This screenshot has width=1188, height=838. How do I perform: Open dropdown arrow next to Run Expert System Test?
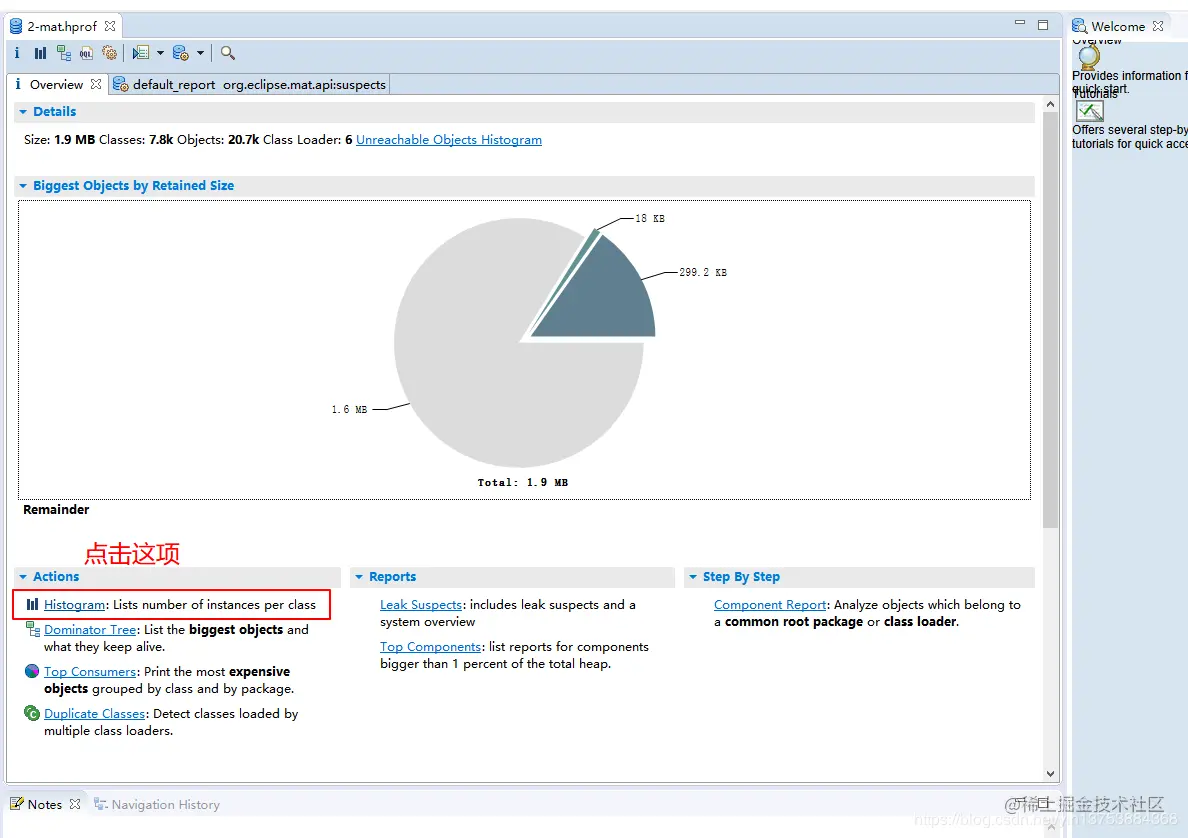tap(160, 53)
